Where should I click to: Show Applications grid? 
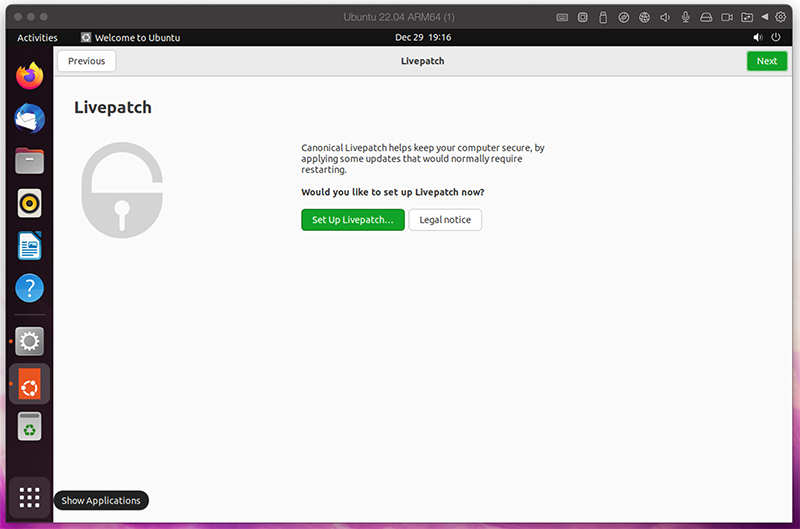tap(30, 497)
